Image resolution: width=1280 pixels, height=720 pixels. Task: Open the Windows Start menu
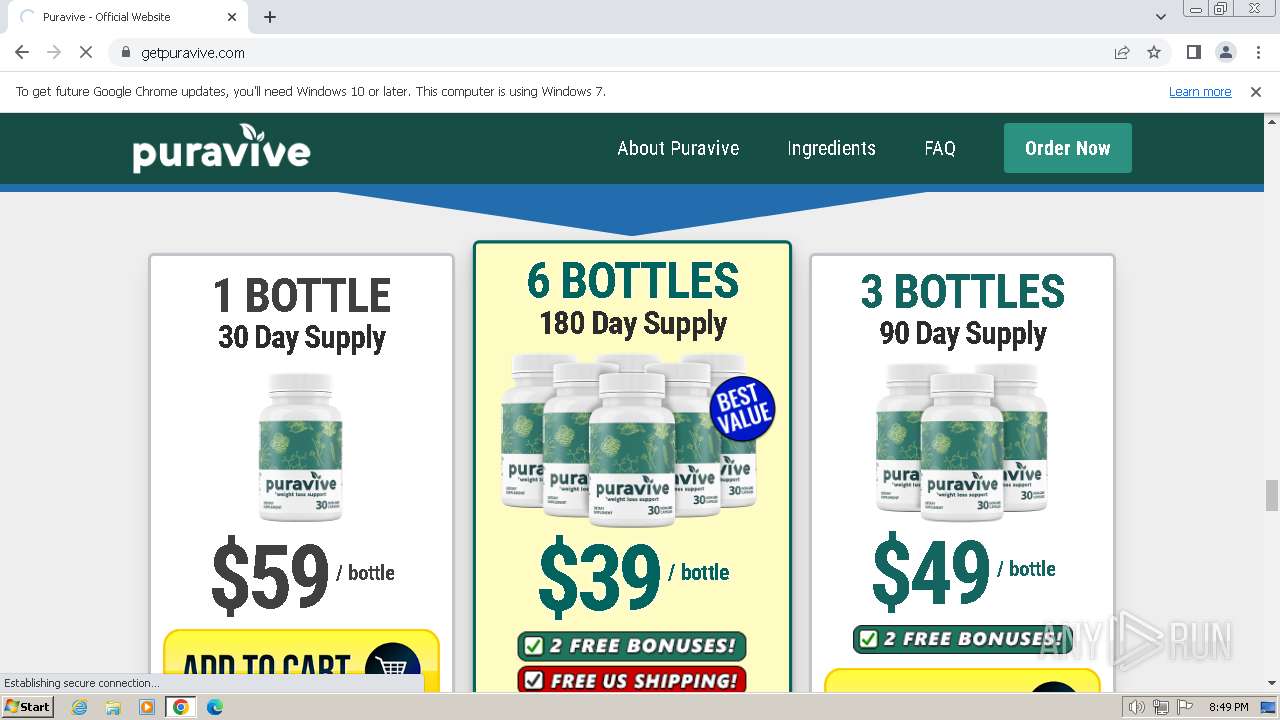(x=27, y=707)
